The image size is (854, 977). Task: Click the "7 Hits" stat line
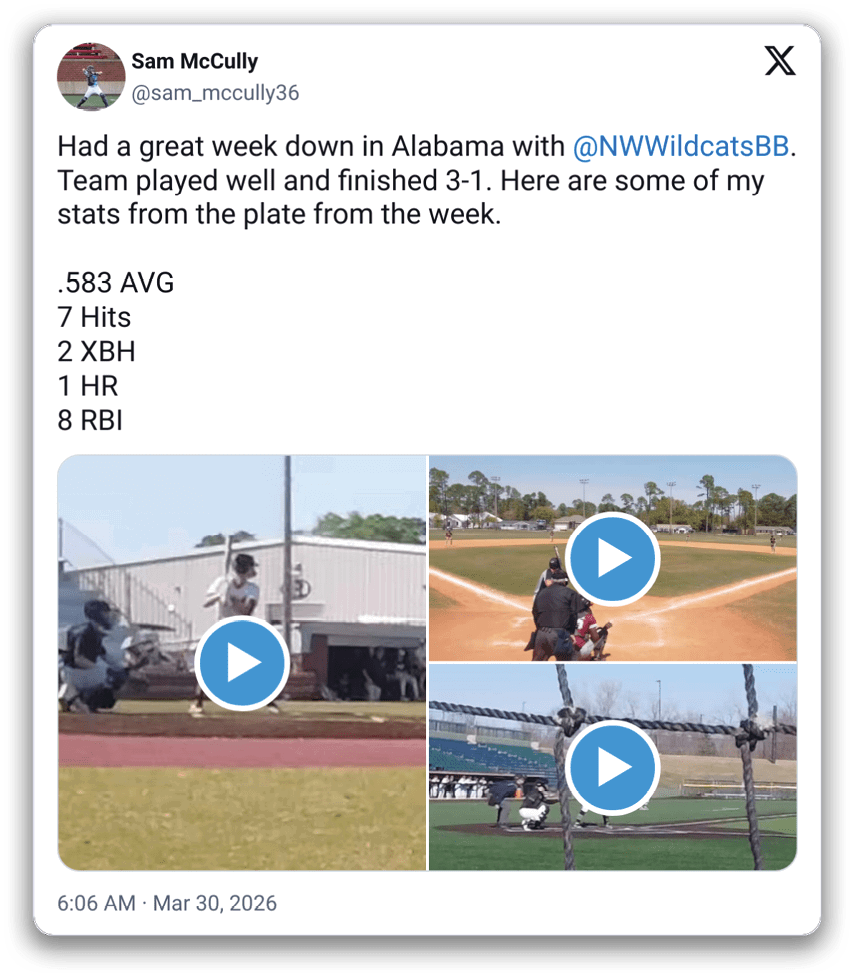[x=94, y=317]
